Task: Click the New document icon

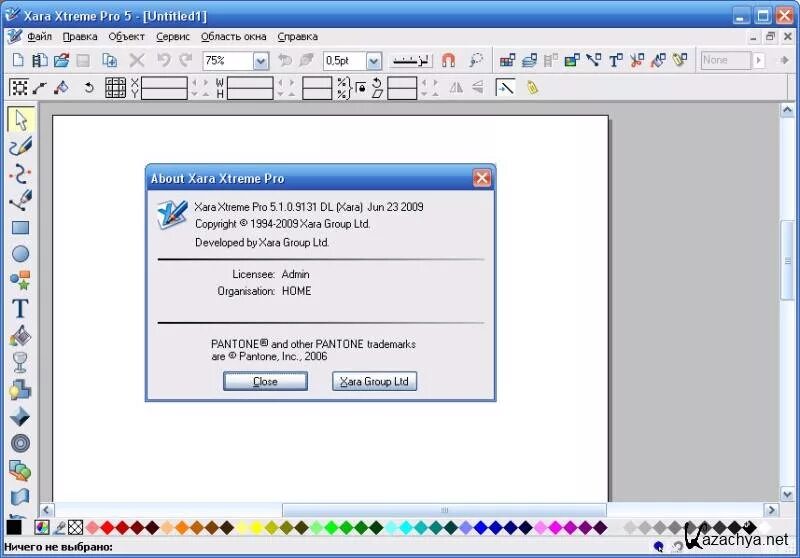Action: [x=18, y=60]
